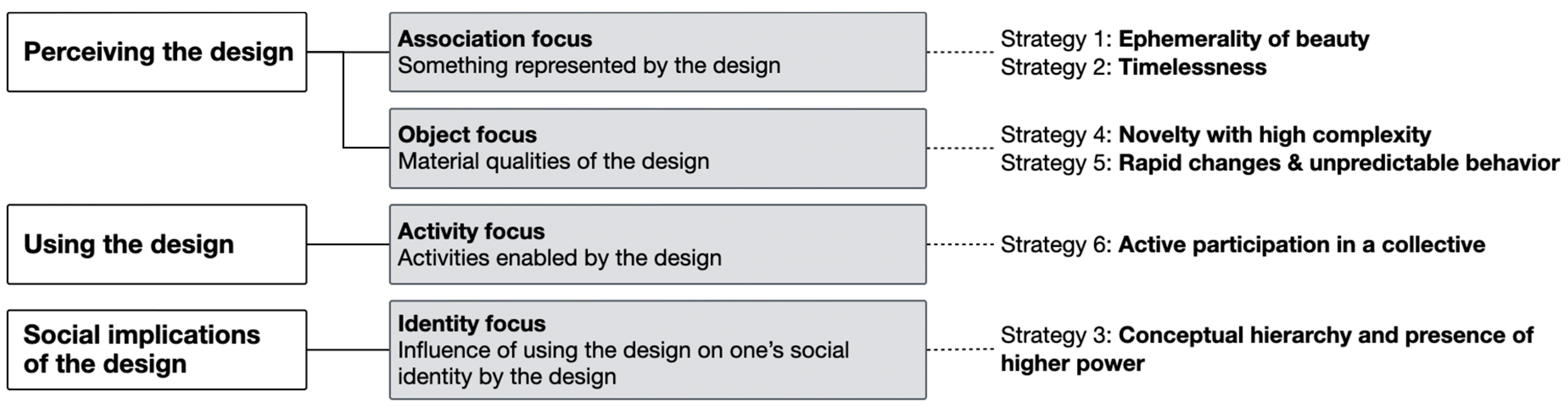This screenshot has width=1568, height=411.
Task: Click "Strategy 5: Rapid changes & unpredictable behavior"
Action: tap(1280, 163)
